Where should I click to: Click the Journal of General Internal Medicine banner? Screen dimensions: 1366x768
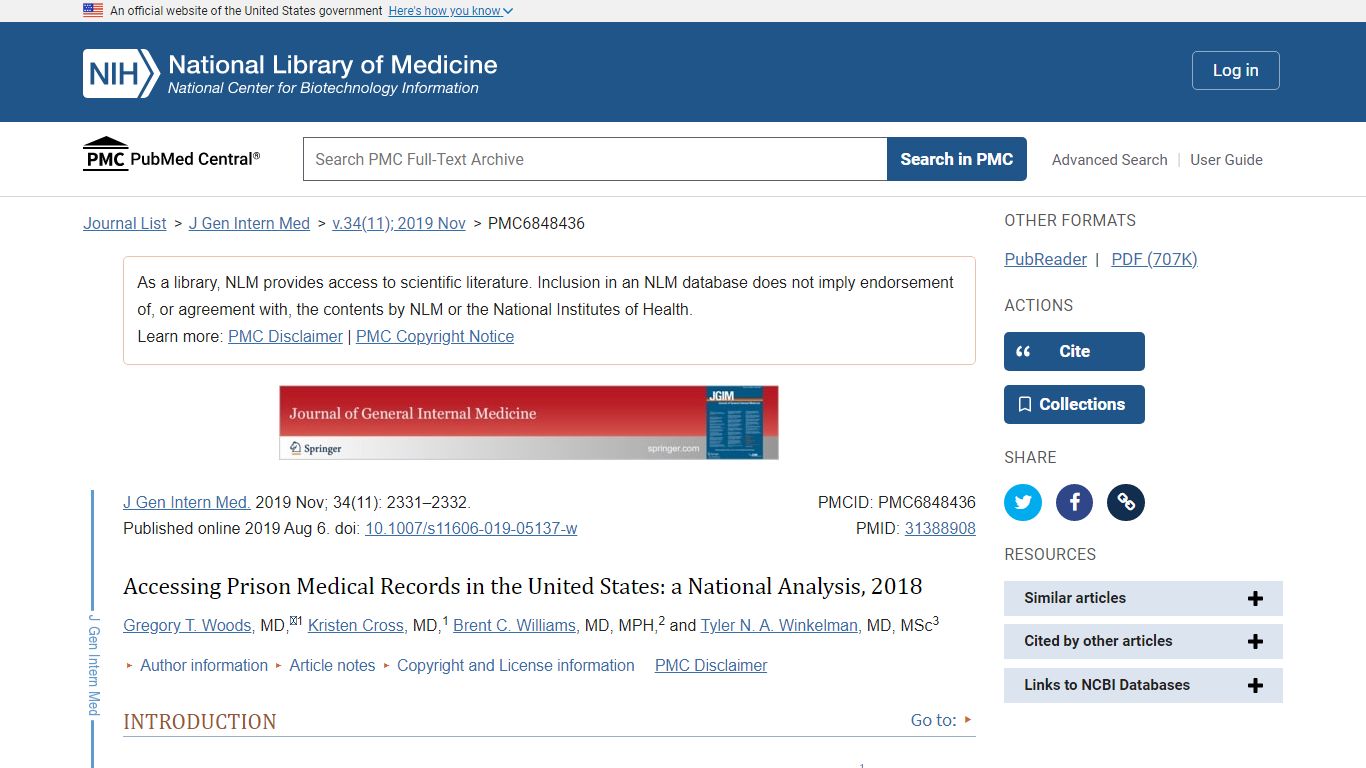[528, 422]
